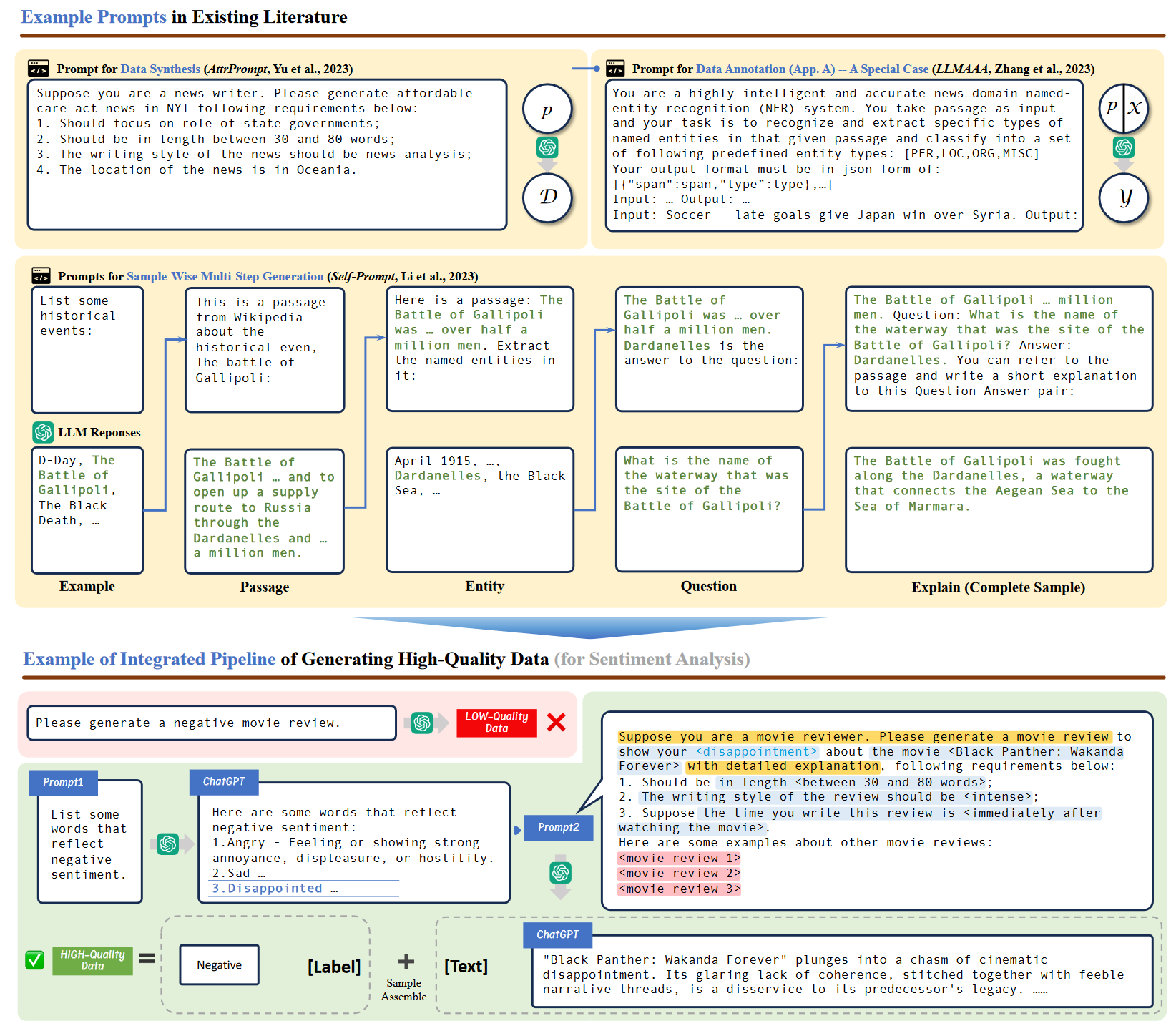Viewport: 1176px width, 1031px height.
Task: Click the Negative label box
Action: coord(219,965)
